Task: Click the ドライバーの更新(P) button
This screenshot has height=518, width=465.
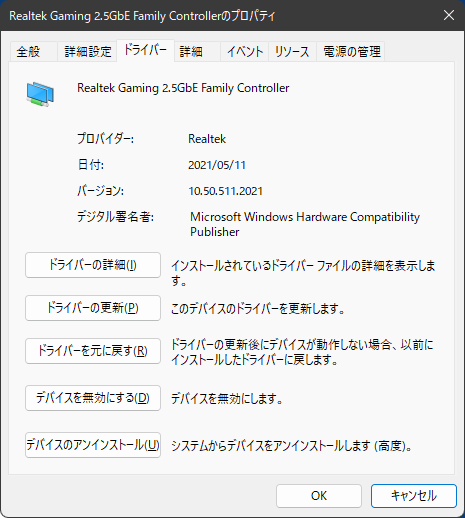Action: click(93, 308)
